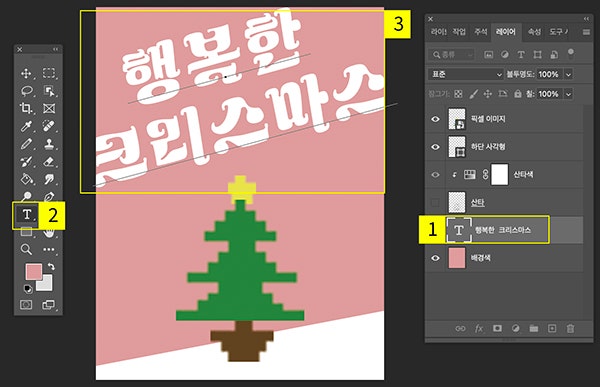Select the Crop tool
This screenshot has height=387, width=600.
26,108
